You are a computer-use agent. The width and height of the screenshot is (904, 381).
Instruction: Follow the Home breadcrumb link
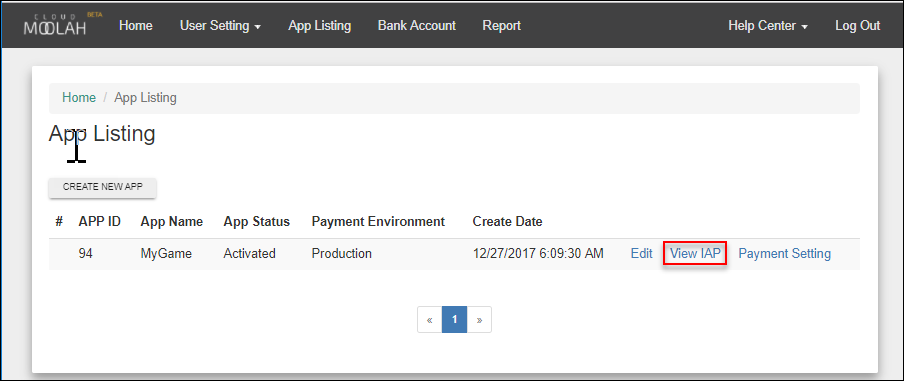(x=79, y=98)
